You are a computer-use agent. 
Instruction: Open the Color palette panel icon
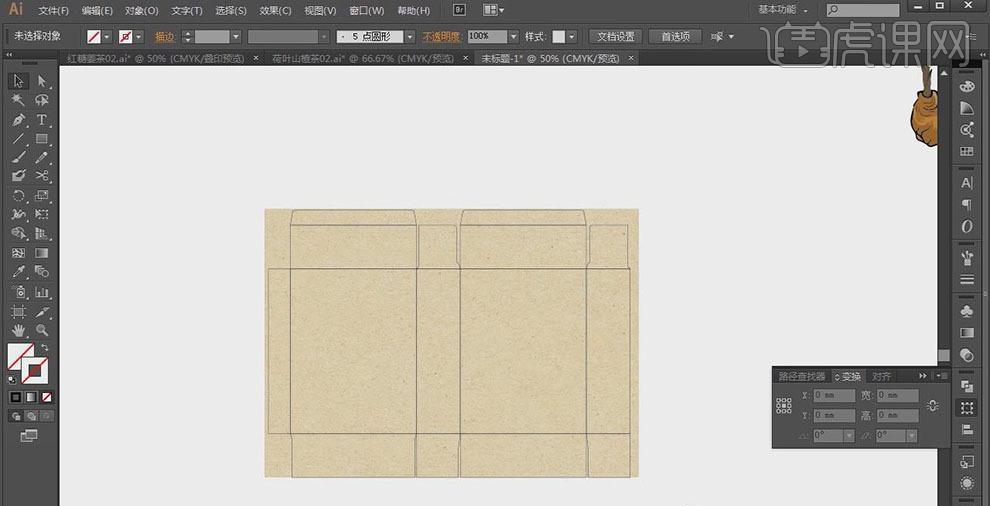[966, 88]
